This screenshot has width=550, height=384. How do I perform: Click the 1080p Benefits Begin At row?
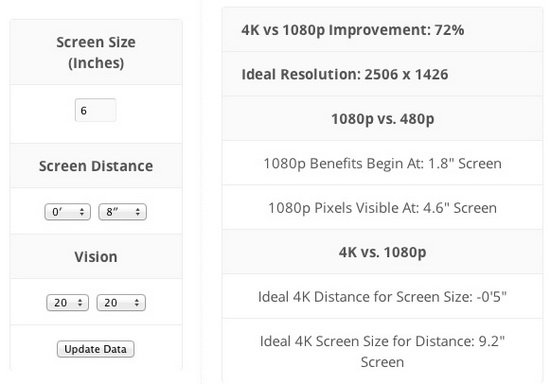pos(382,163)
